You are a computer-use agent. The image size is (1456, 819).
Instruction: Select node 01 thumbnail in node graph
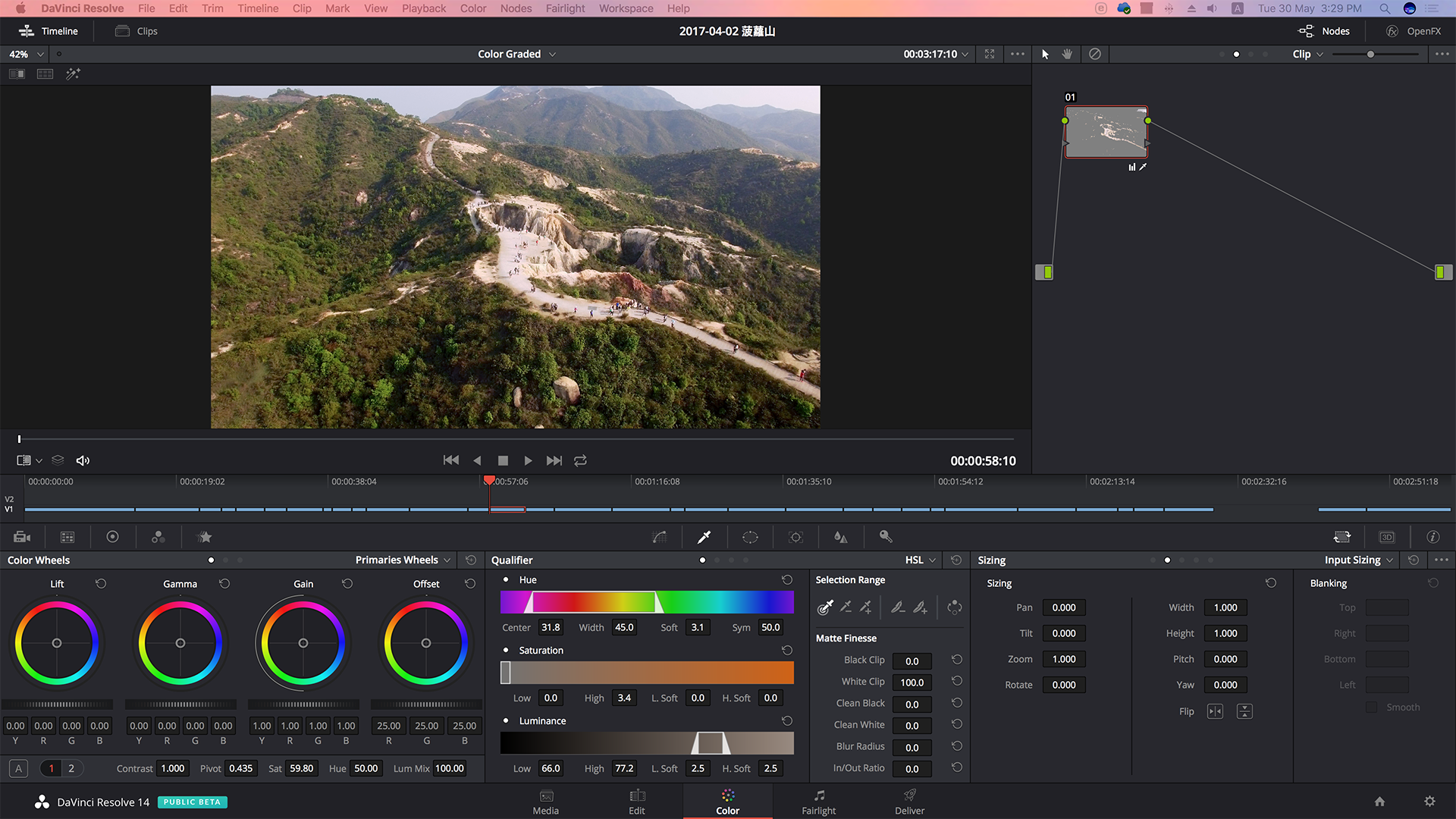(1106, 132)
